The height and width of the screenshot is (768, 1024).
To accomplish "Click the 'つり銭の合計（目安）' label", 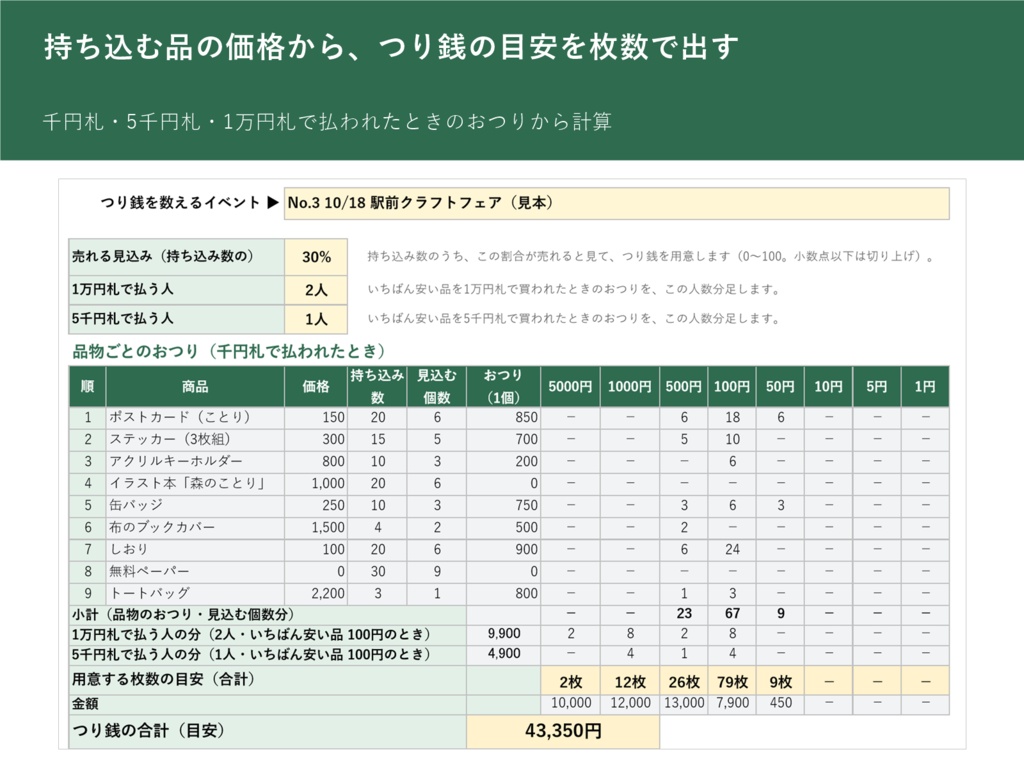I will (267, 731).
